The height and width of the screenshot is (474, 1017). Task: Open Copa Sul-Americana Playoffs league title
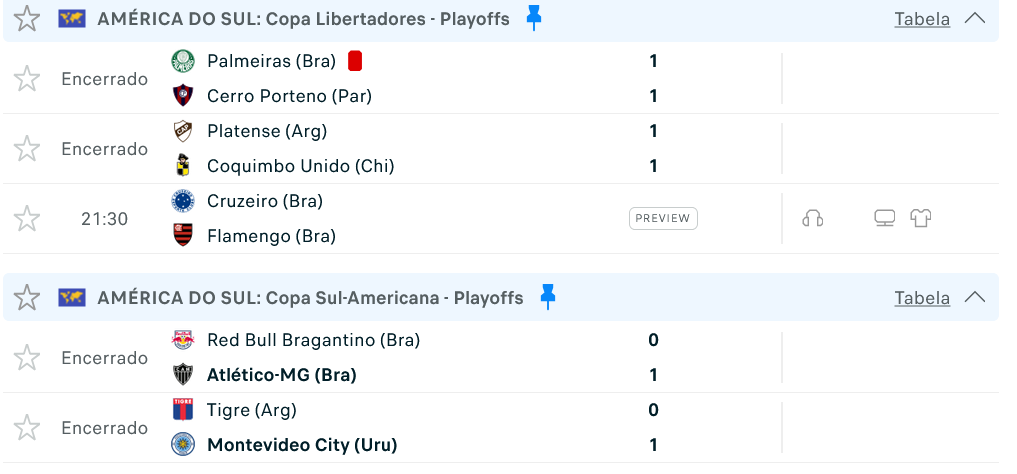click(x=310, y=298)
